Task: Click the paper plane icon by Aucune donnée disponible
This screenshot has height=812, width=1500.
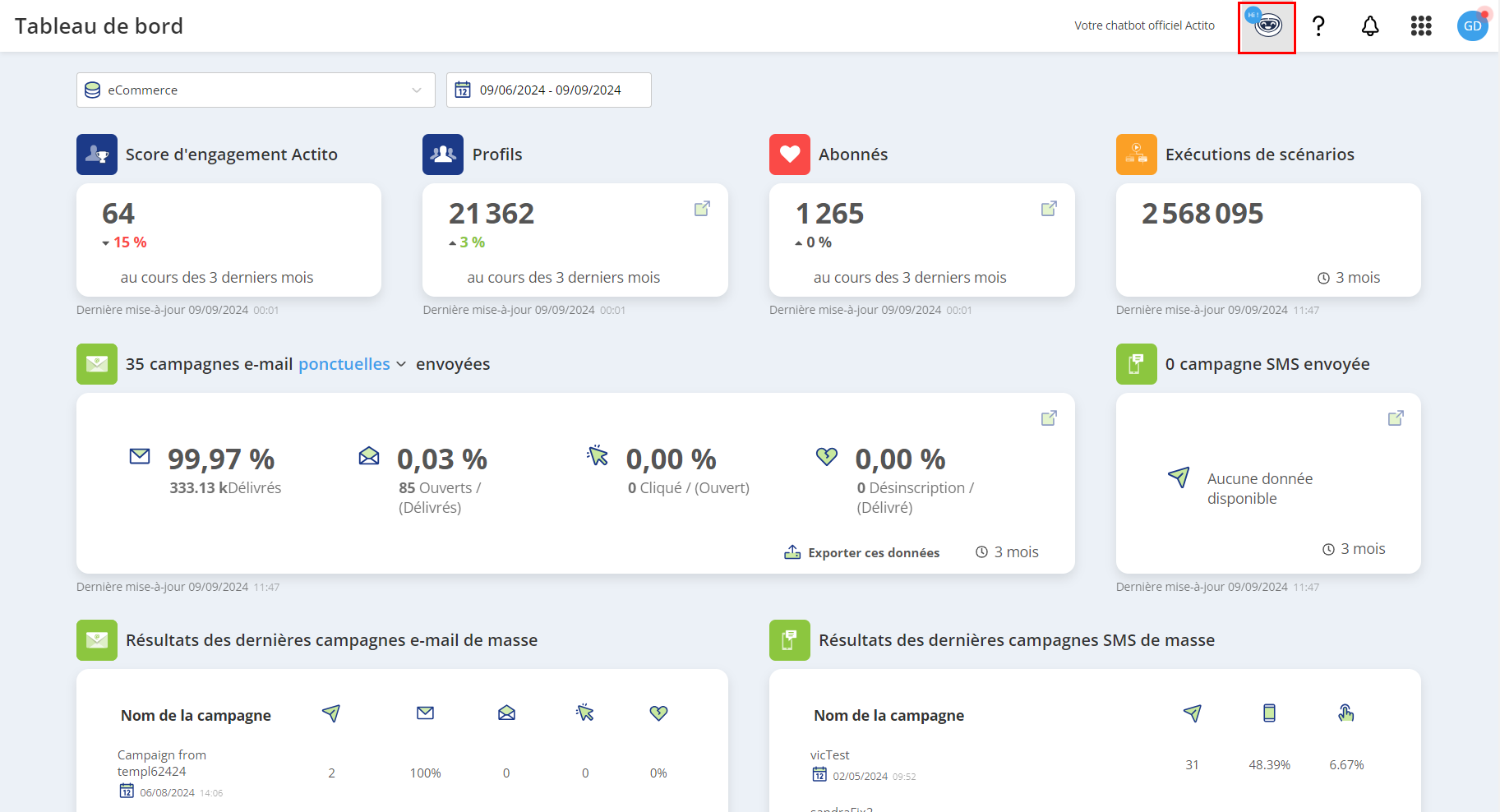Action: click(x=1179, y=478)
